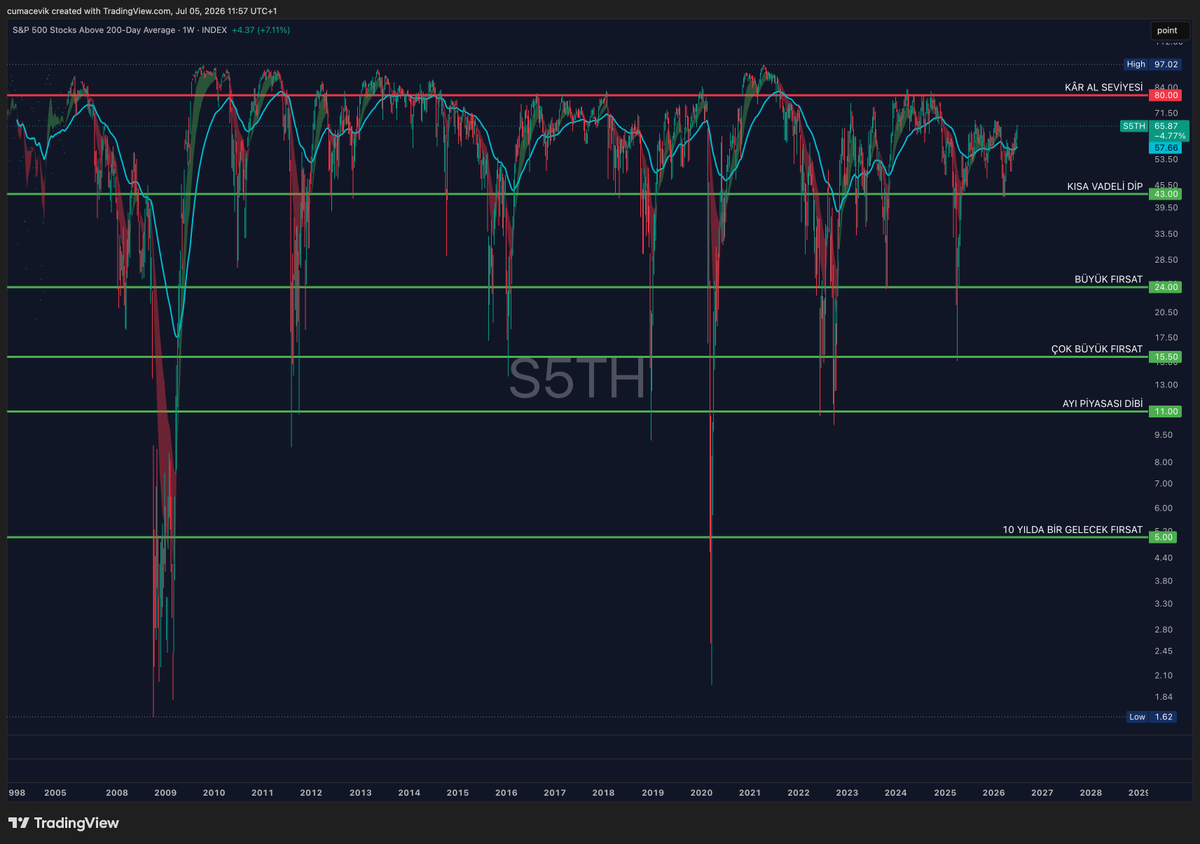Click the green 5.00 price tag

[x=1165, y=537]
